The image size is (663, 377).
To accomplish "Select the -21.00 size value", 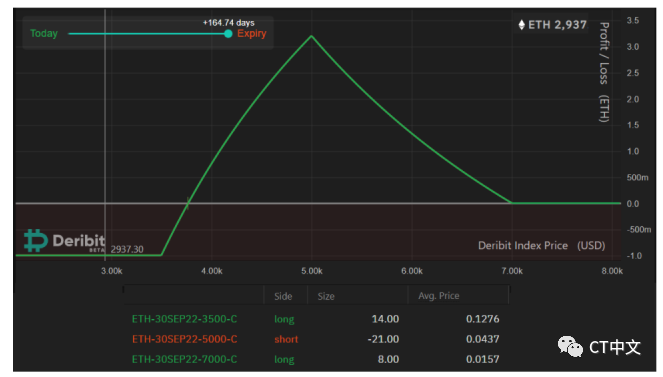I will (383, 339).
